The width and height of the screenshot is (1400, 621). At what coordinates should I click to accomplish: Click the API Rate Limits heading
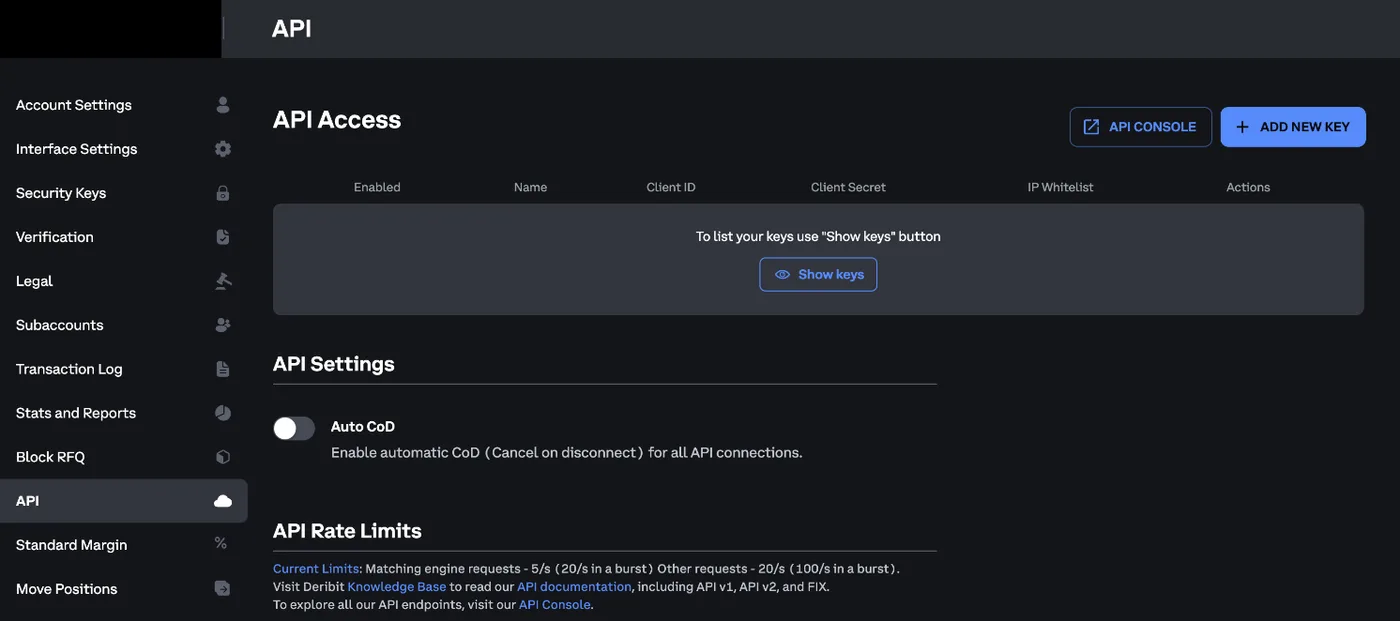(347, 531)
